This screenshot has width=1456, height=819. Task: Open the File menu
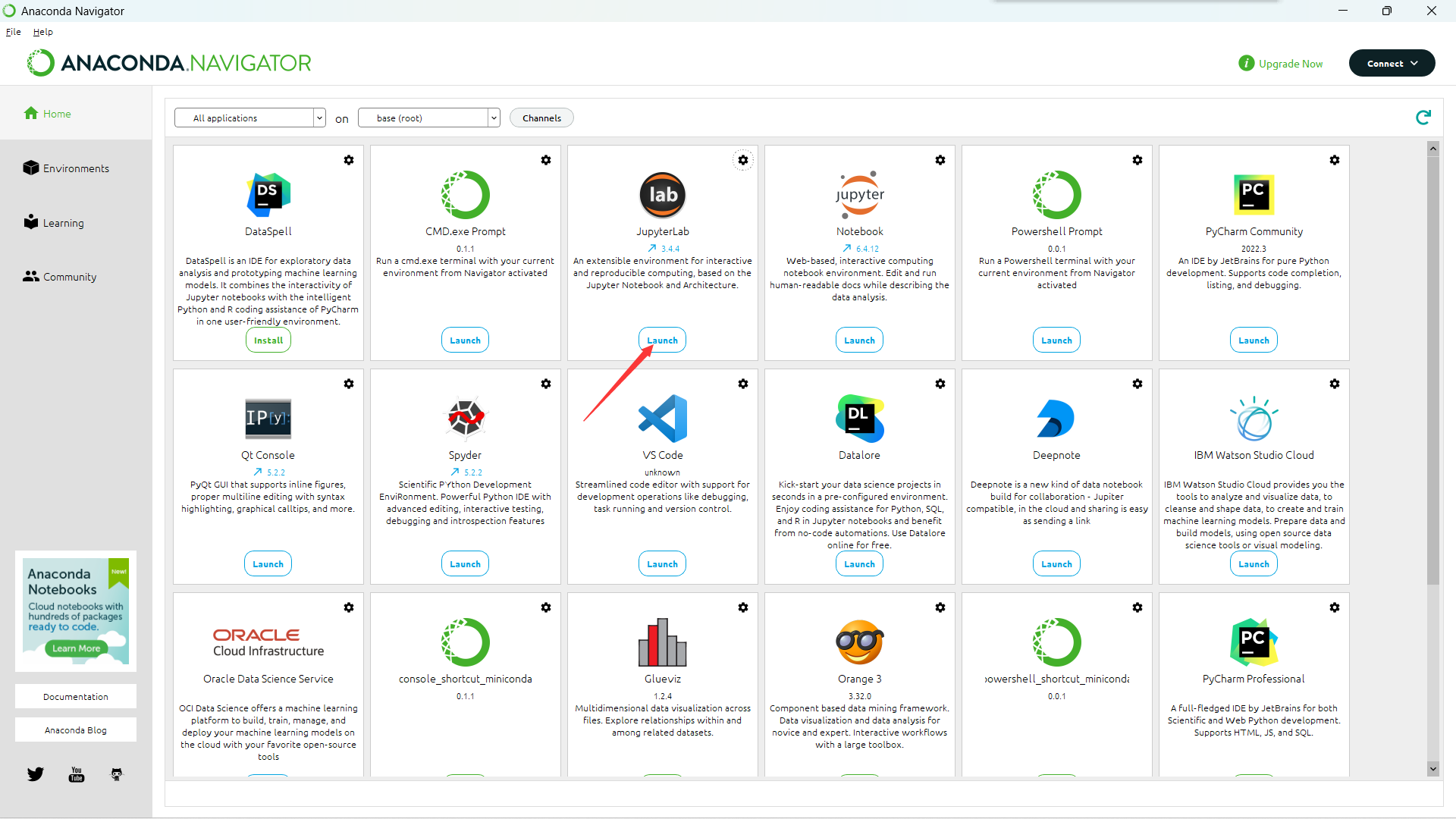[x=13, y=32]
